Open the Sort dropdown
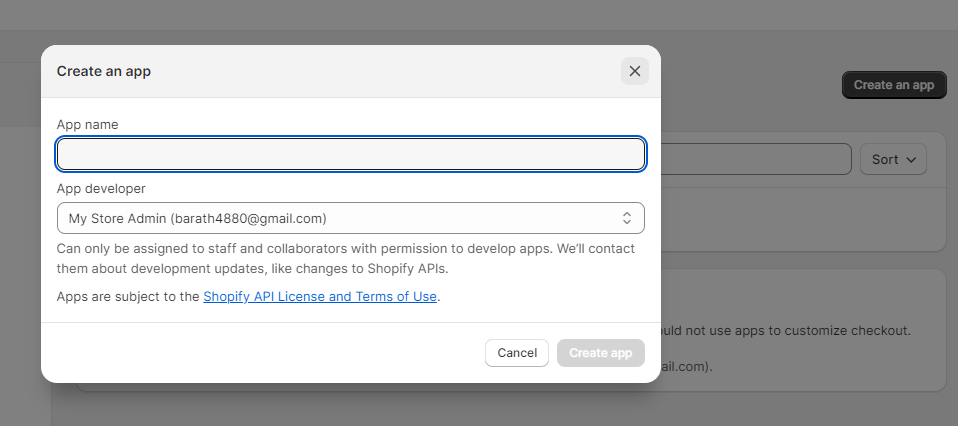 [893, 159]
